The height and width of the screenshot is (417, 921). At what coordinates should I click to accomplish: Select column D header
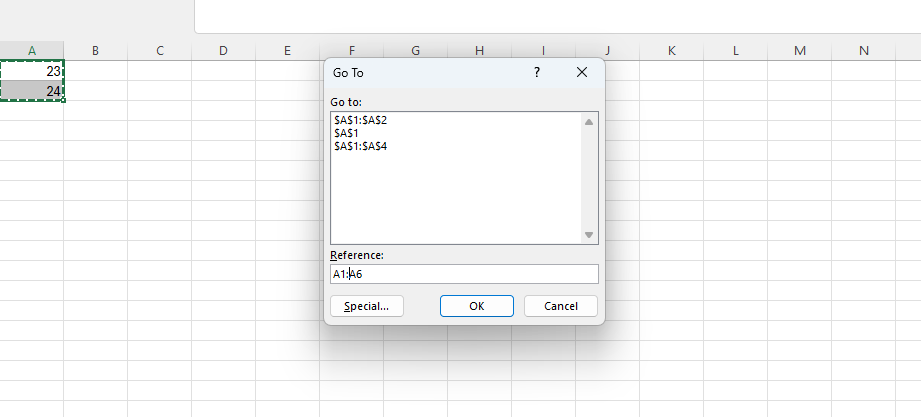pyautogui.click(x=223, y=51)
